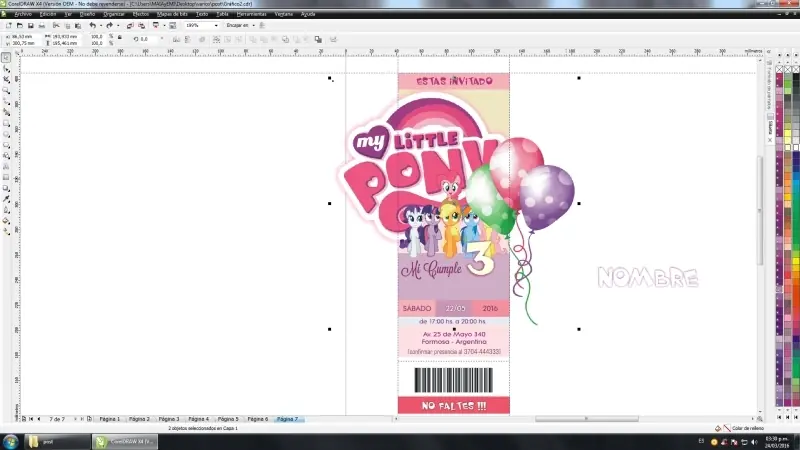800x450 pixels.
Task: Expand the application launcher dropdown arrow
Action: (164, 25)
